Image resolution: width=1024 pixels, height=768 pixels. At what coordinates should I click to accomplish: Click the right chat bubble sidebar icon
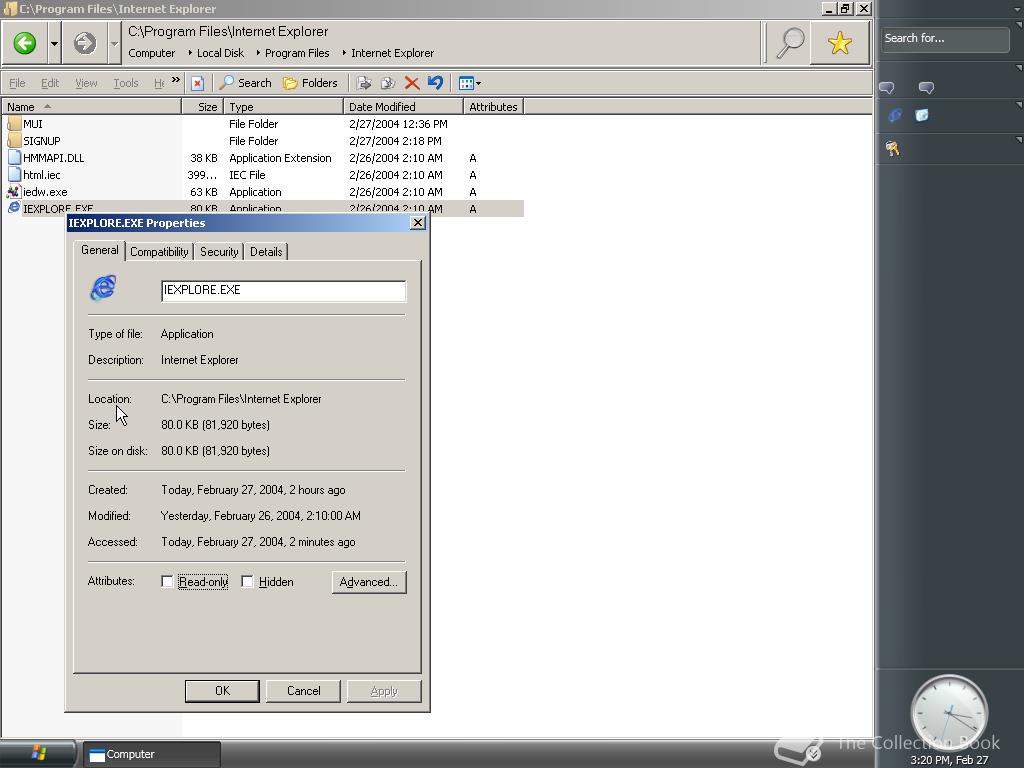coord(926,88)
